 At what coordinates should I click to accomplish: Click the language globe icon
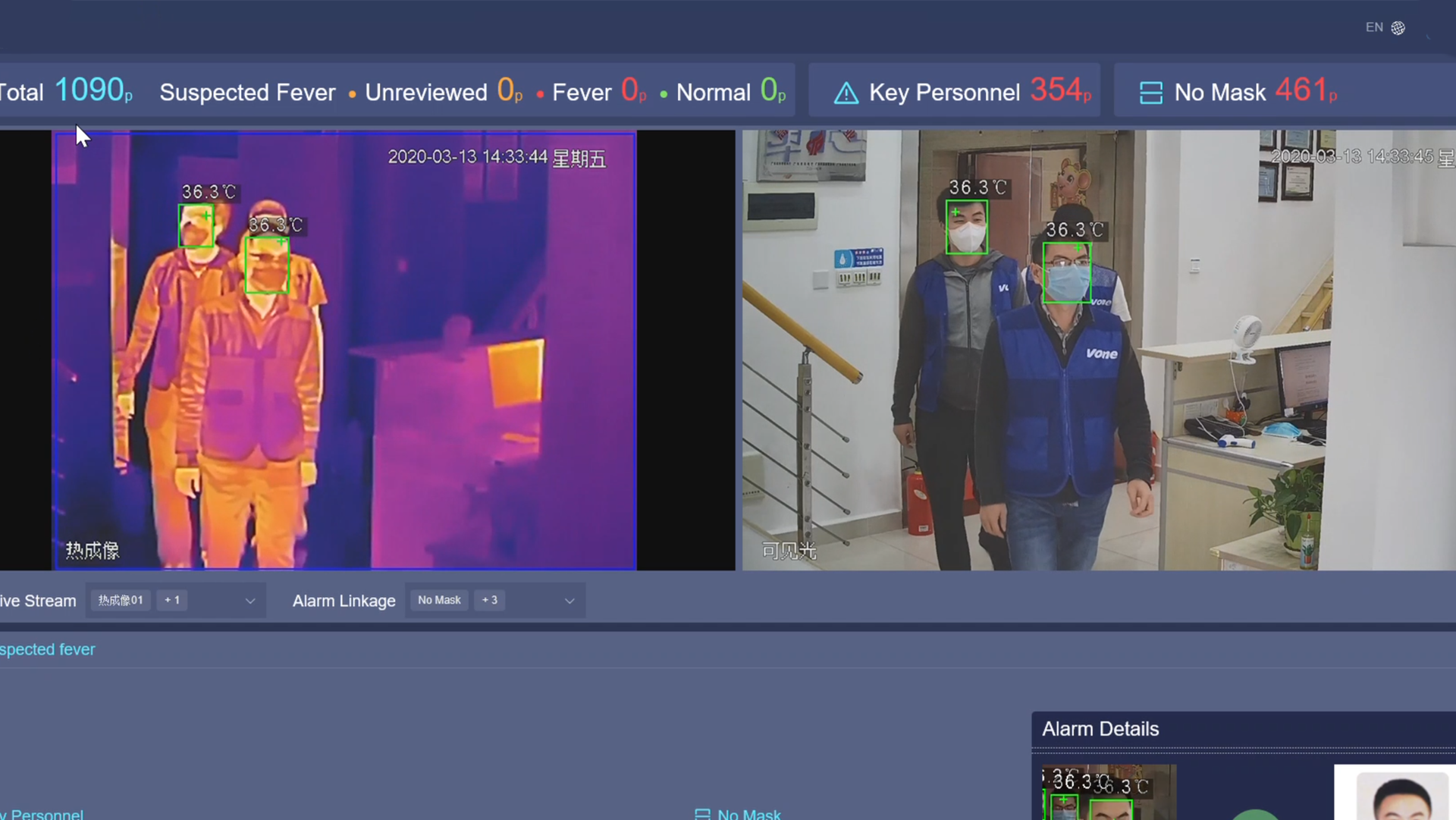pyautogui.click(x=1398, y=28)
